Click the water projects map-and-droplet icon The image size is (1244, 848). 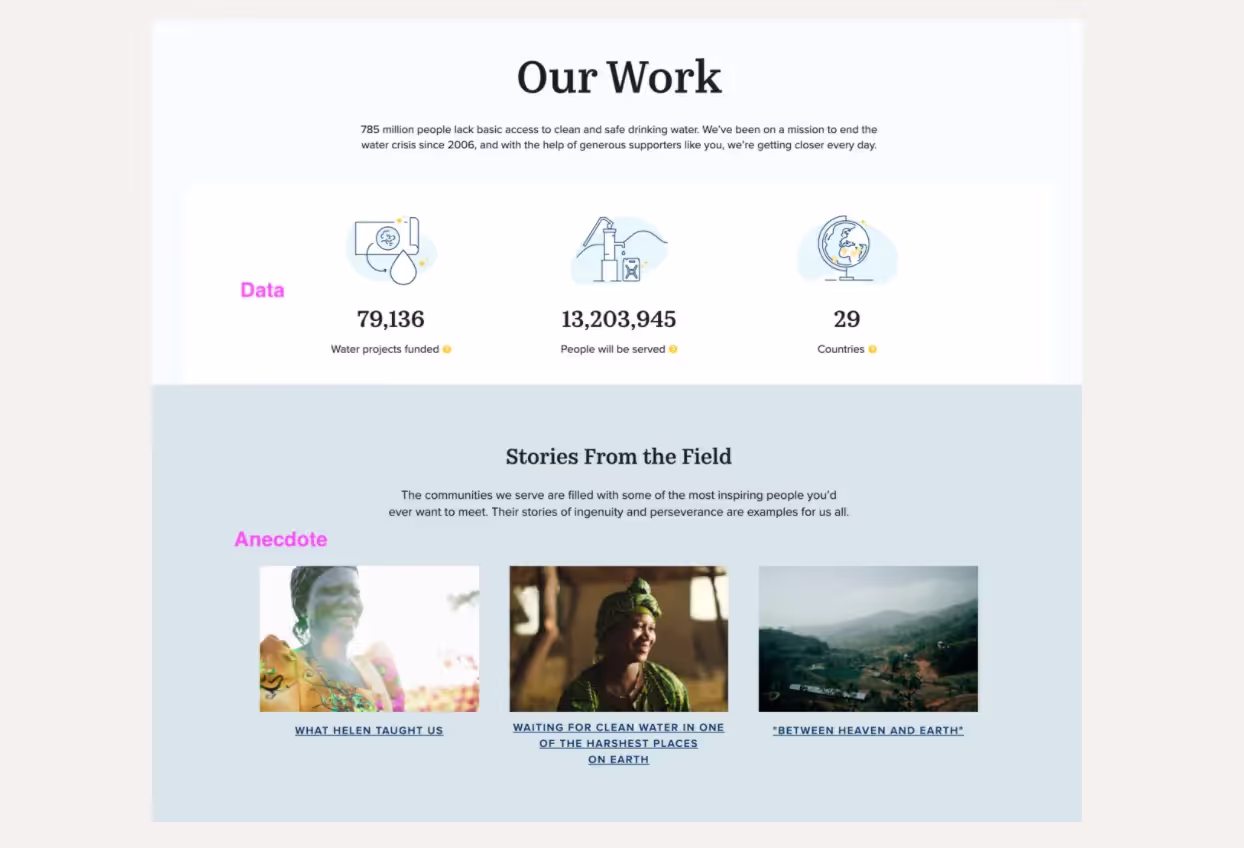click(x=391, y=250)
